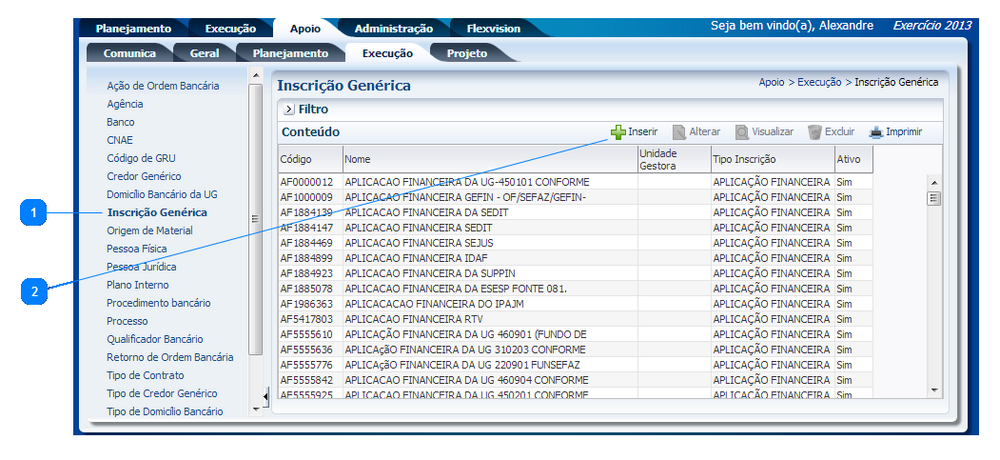Select the Projeto sub-tab
1000x460 pixels.
pyautogui.click(x=467, y=53)
